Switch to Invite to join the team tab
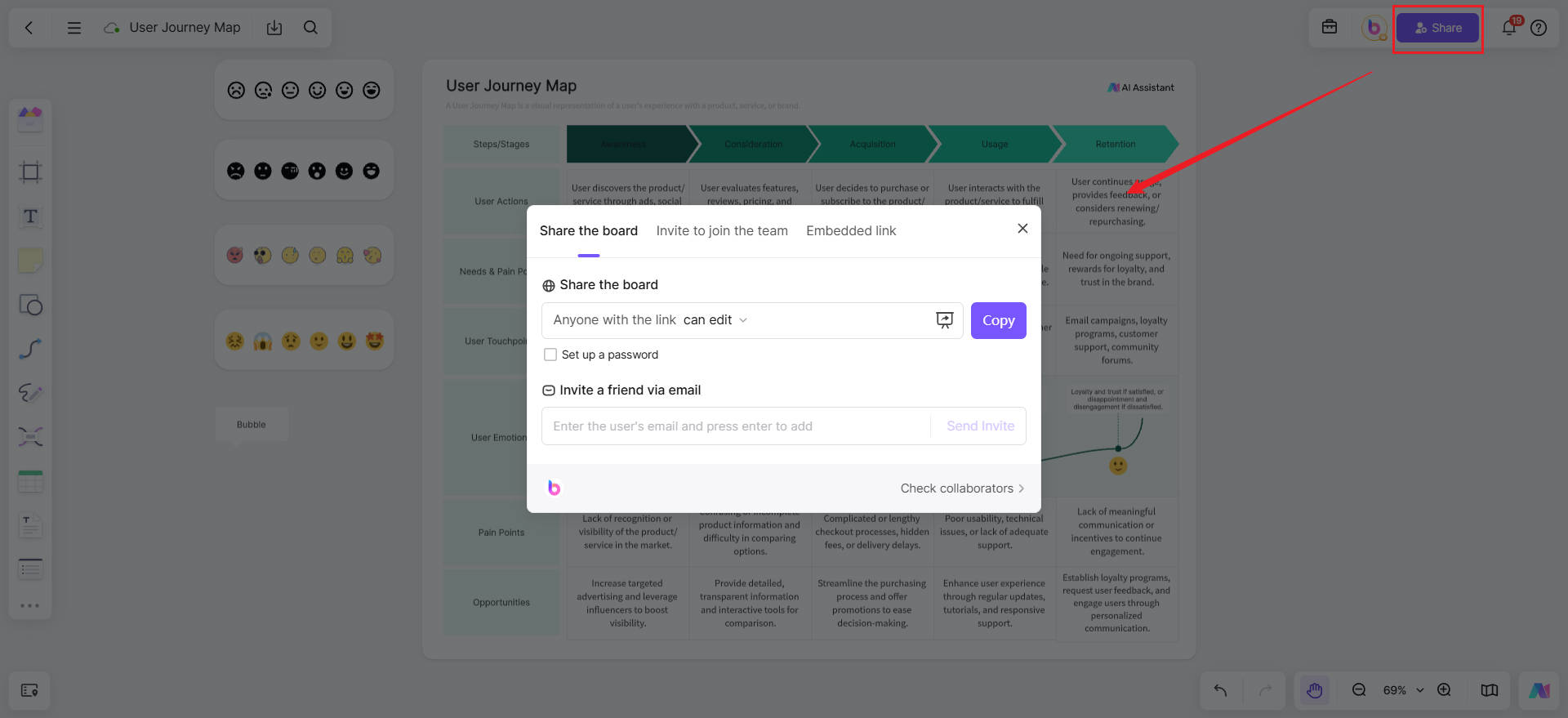The width and height of the screenshot is (1568, 718). 722,231
